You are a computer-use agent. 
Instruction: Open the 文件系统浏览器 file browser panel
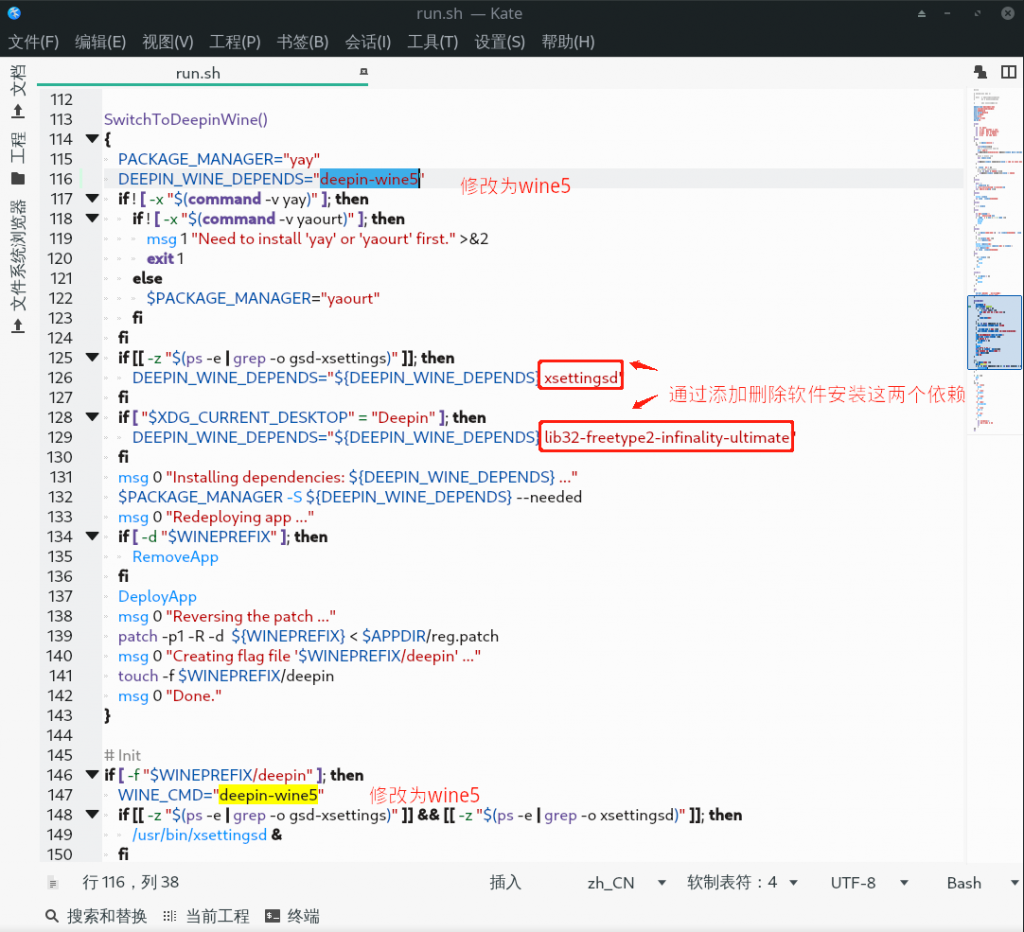tap(18, 266)
